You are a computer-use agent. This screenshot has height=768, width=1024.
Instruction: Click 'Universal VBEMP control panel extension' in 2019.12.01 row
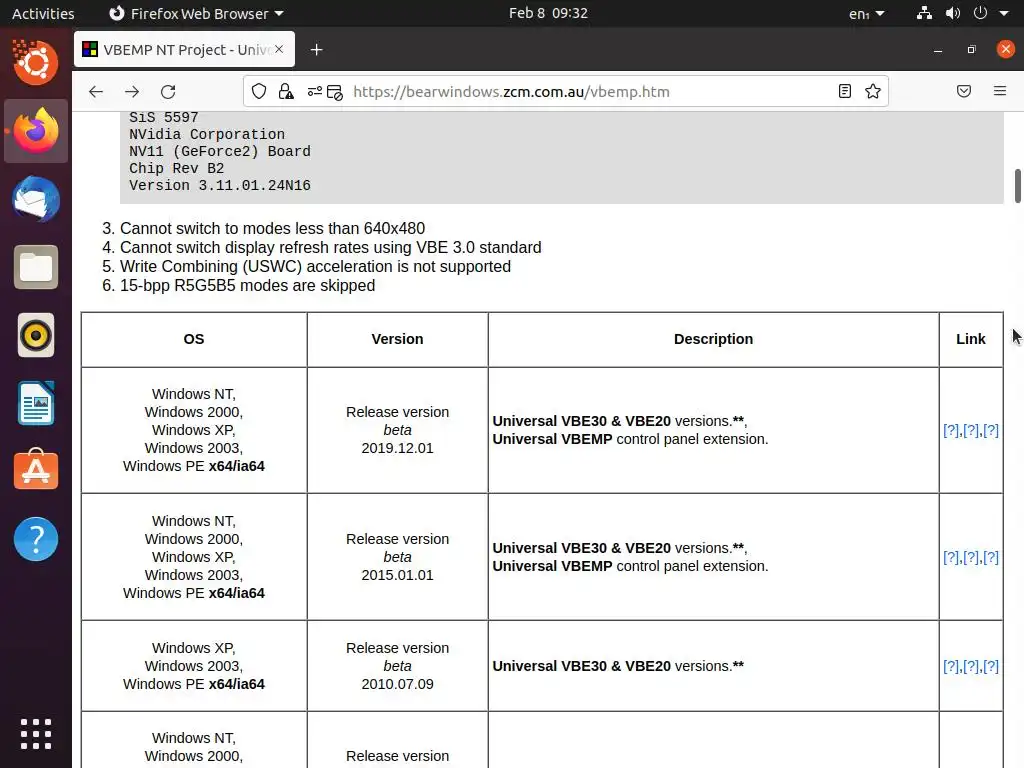tap(630, 439)
